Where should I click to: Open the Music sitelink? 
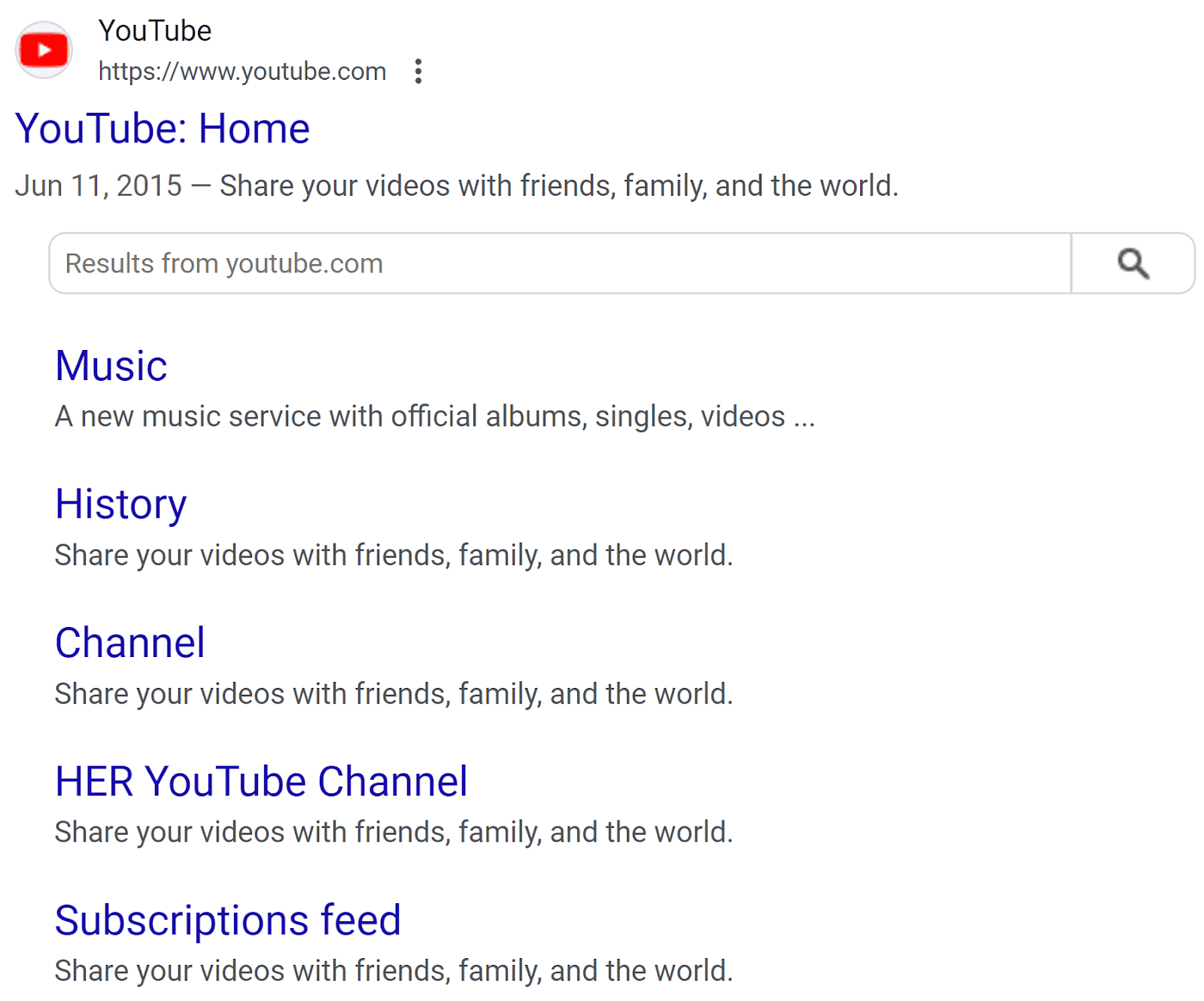111,366
